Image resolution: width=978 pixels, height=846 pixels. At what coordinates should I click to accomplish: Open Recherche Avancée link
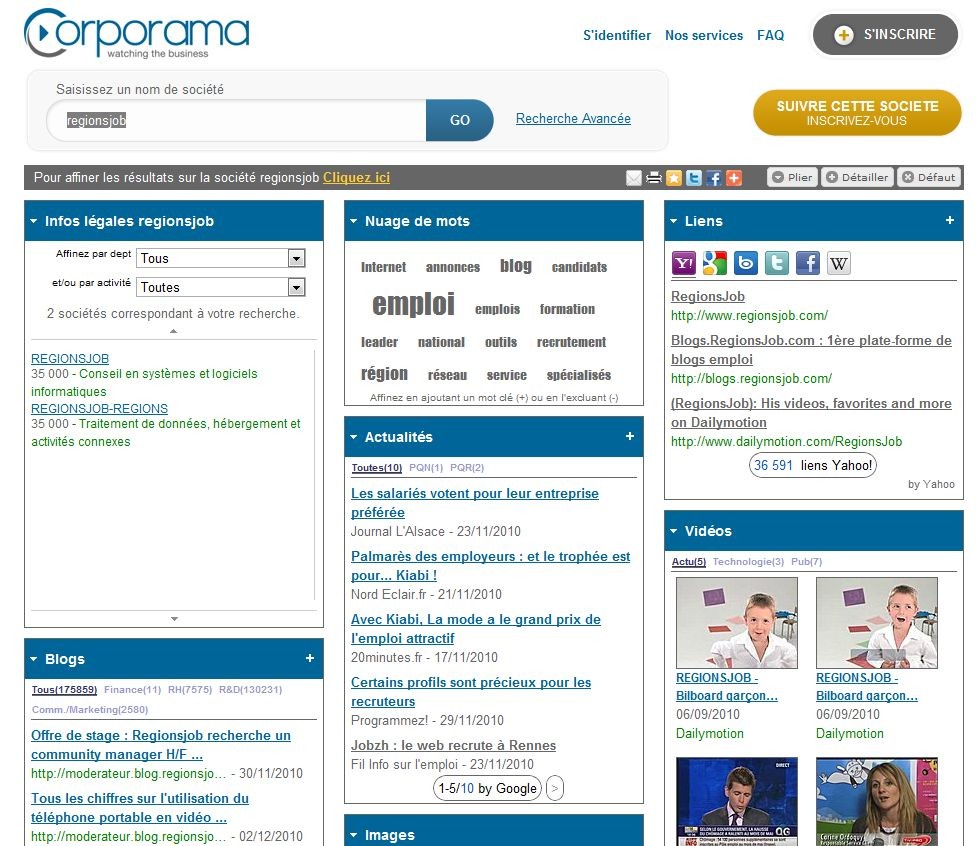point(573,119)
